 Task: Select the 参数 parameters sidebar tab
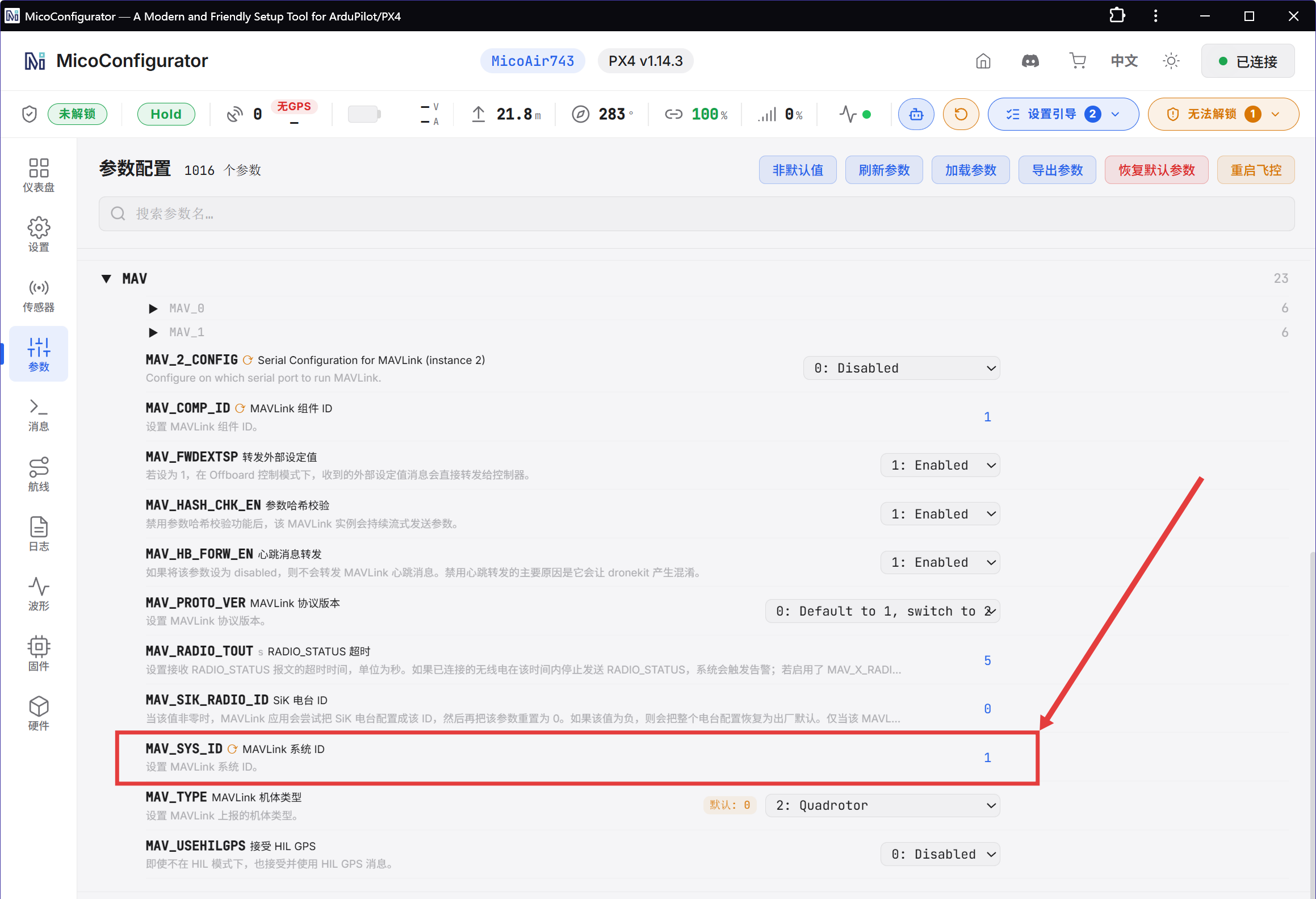point(39,354)
